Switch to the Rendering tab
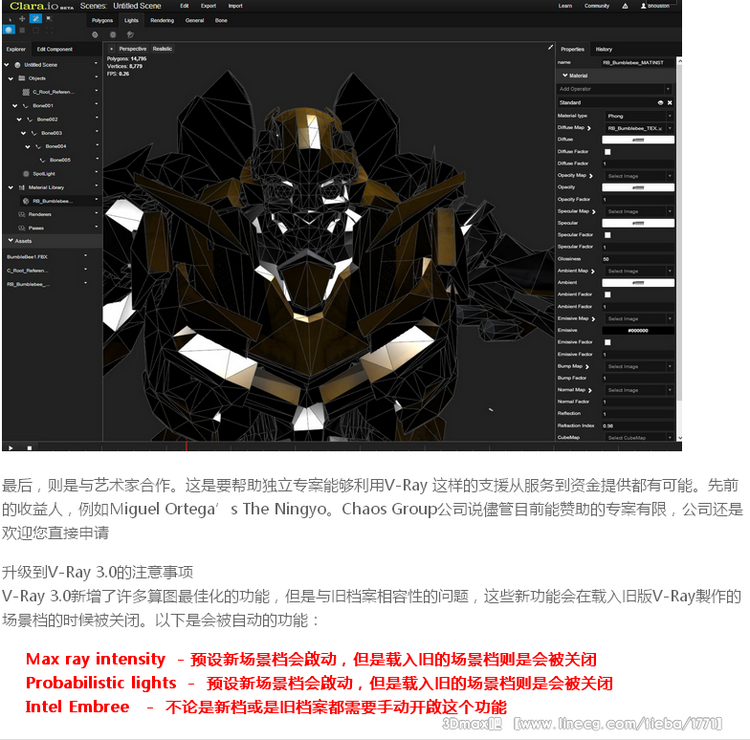This screenshot has width=750, height=740. point(162,21)
